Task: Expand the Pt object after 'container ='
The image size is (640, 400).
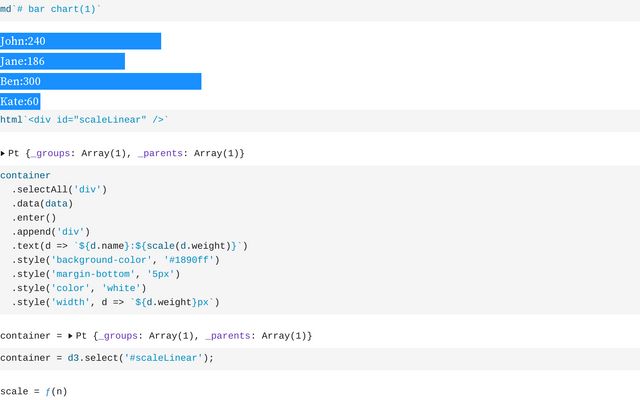Action: tap(70, 336)
